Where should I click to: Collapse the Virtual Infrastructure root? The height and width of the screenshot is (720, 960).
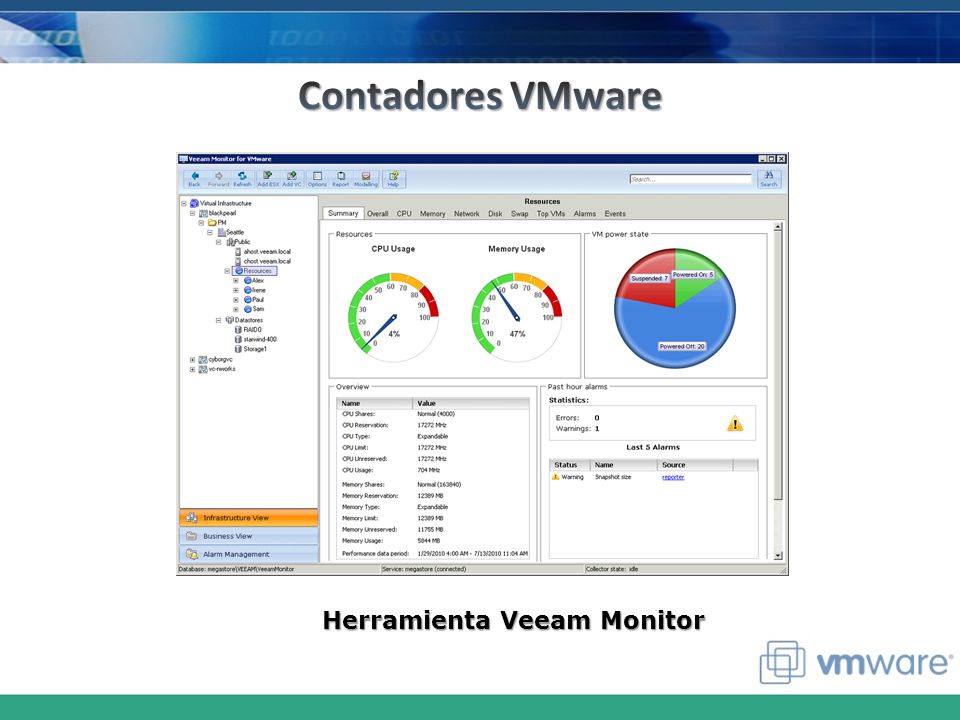pos(184,203)
